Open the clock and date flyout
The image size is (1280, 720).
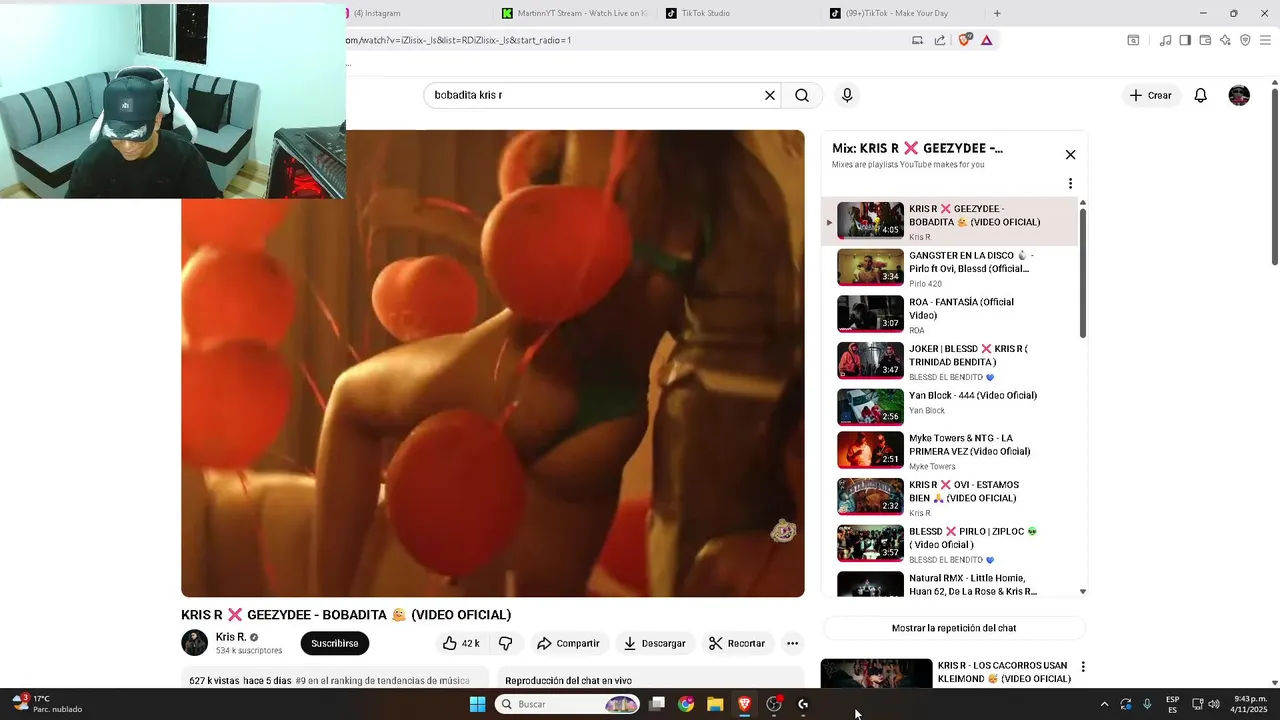[1250, 704]
